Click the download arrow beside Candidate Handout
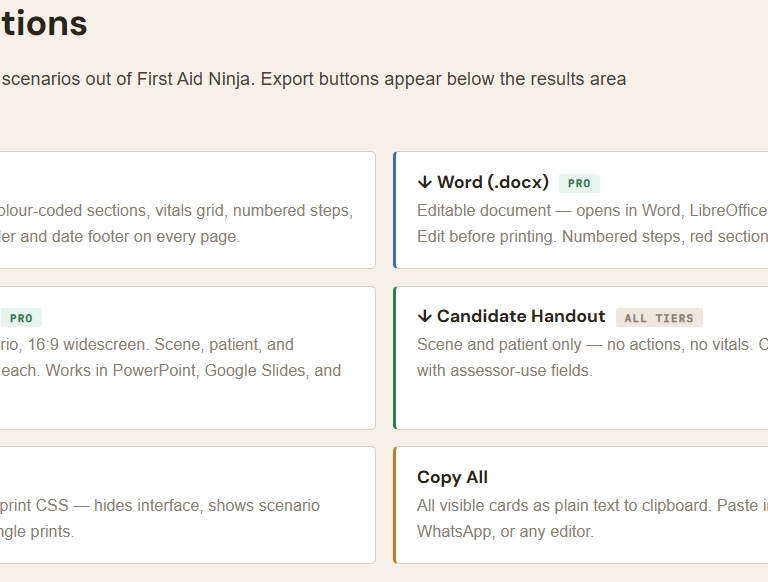768x582 pixels. (425, 317)
